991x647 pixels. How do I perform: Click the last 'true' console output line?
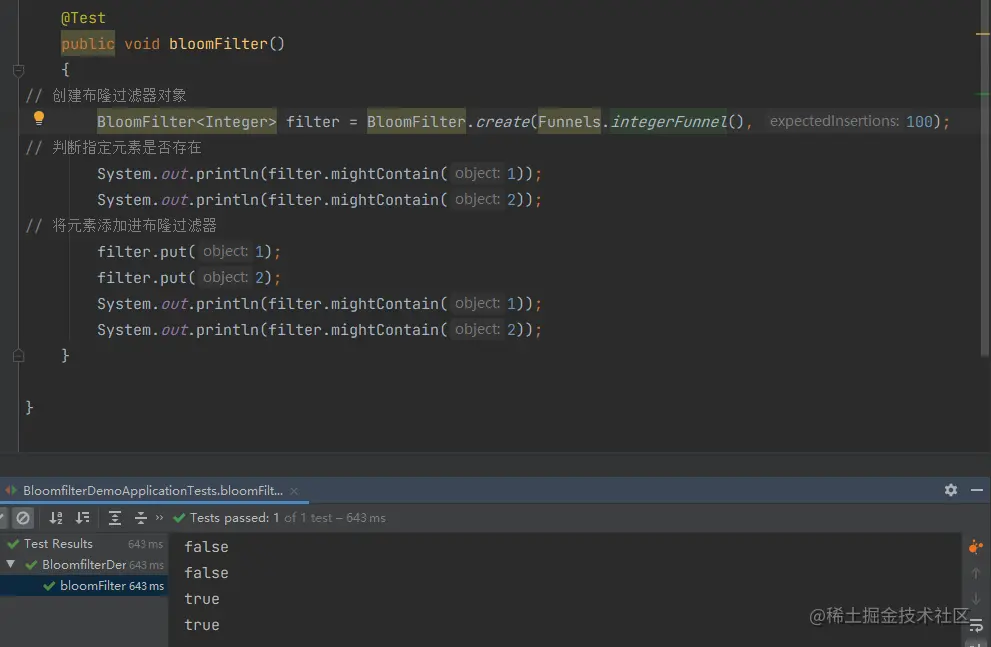[x=202, y=625]
